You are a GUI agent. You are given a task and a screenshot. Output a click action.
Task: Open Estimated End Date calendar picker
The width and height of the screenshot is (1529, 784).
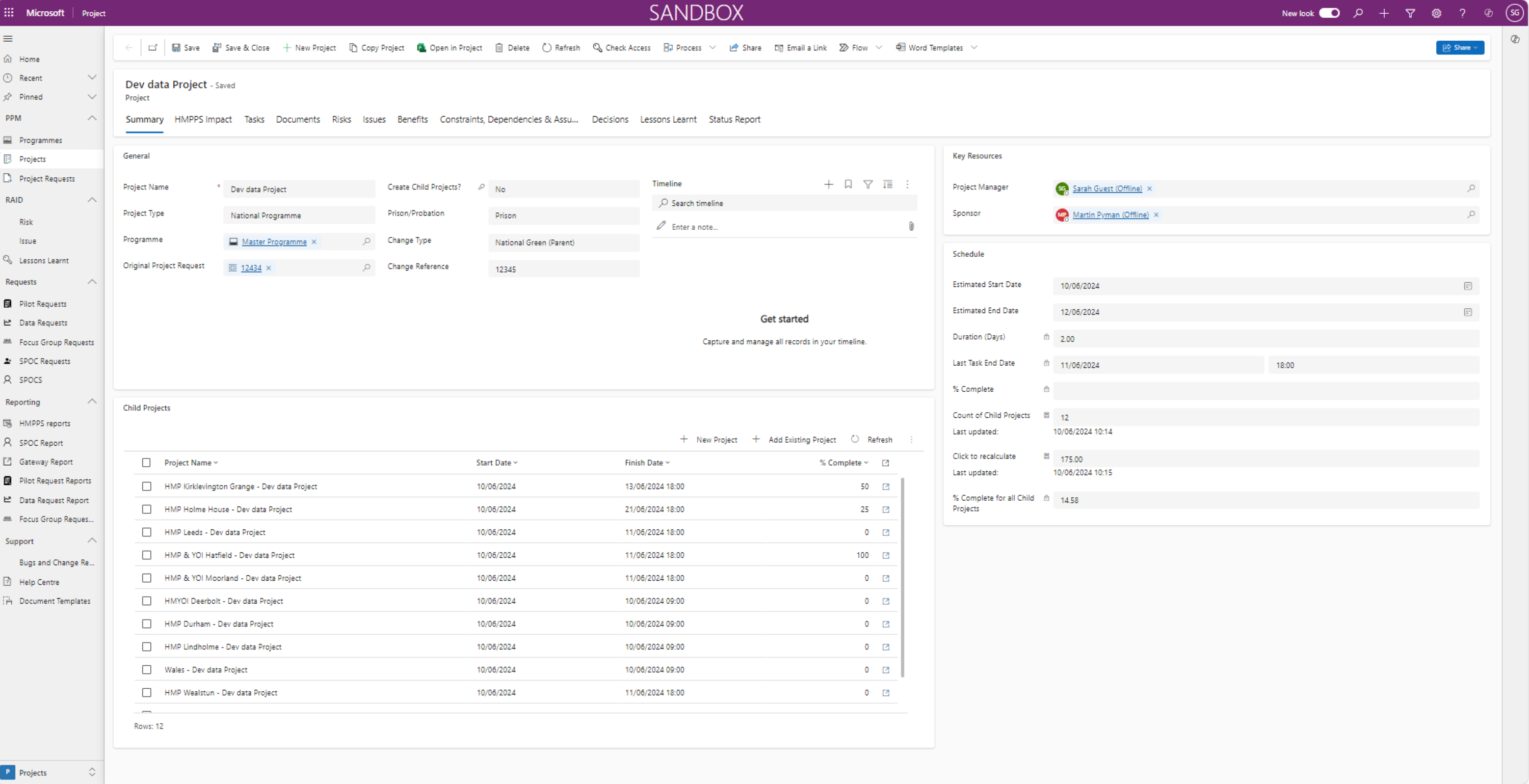[x=1468, y=312]
